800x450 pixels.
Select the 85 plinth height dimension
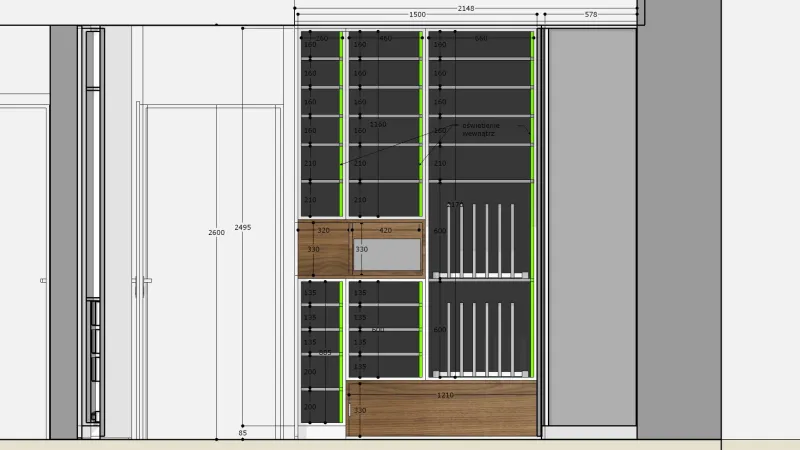coord(242,433)
